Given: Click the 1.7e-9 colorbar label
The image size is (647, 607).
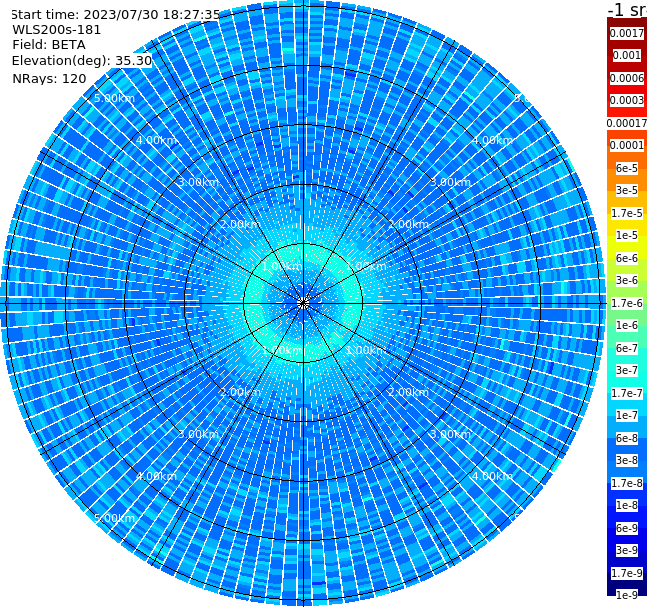Looking at the screenshot, I should (x=627, y=573).
